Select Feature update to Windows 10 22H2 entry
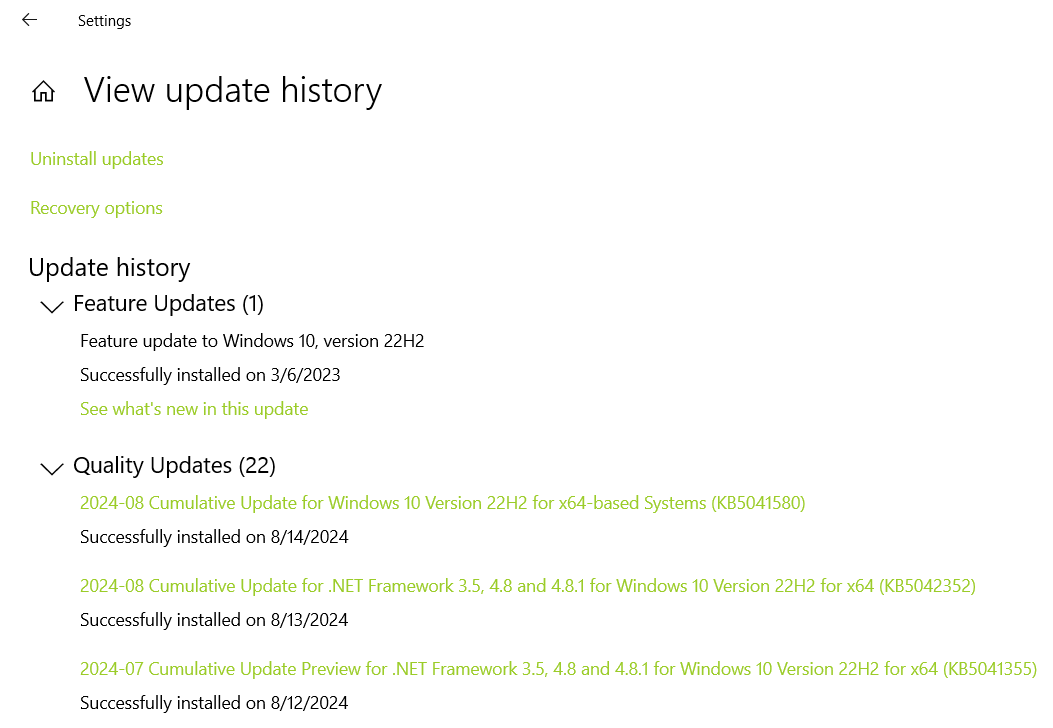The image size is (1053, 728). coord(252,341)
